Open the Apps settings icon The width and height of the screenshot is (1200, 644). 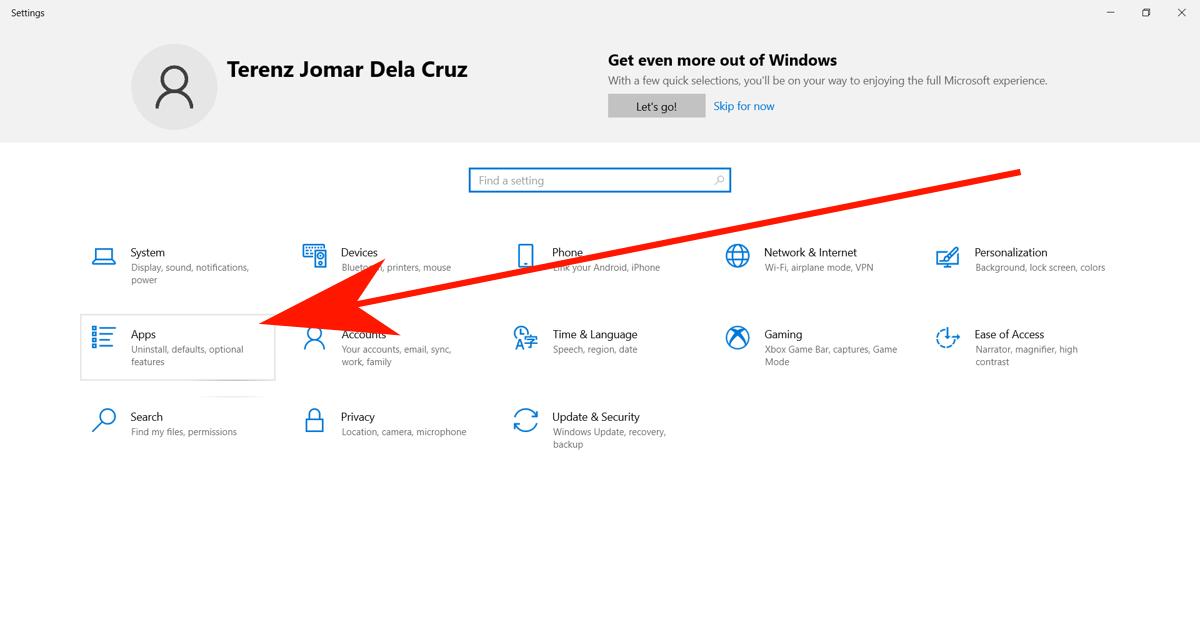click(x=104, y=339)
